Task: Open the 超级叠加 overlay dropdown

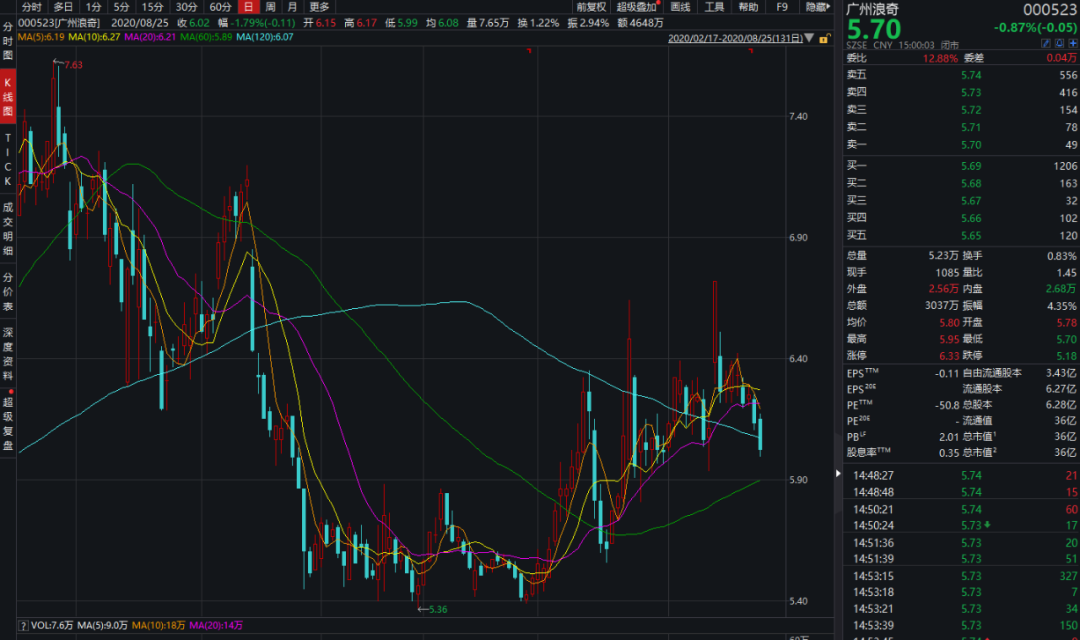Action: coord(638,7)
